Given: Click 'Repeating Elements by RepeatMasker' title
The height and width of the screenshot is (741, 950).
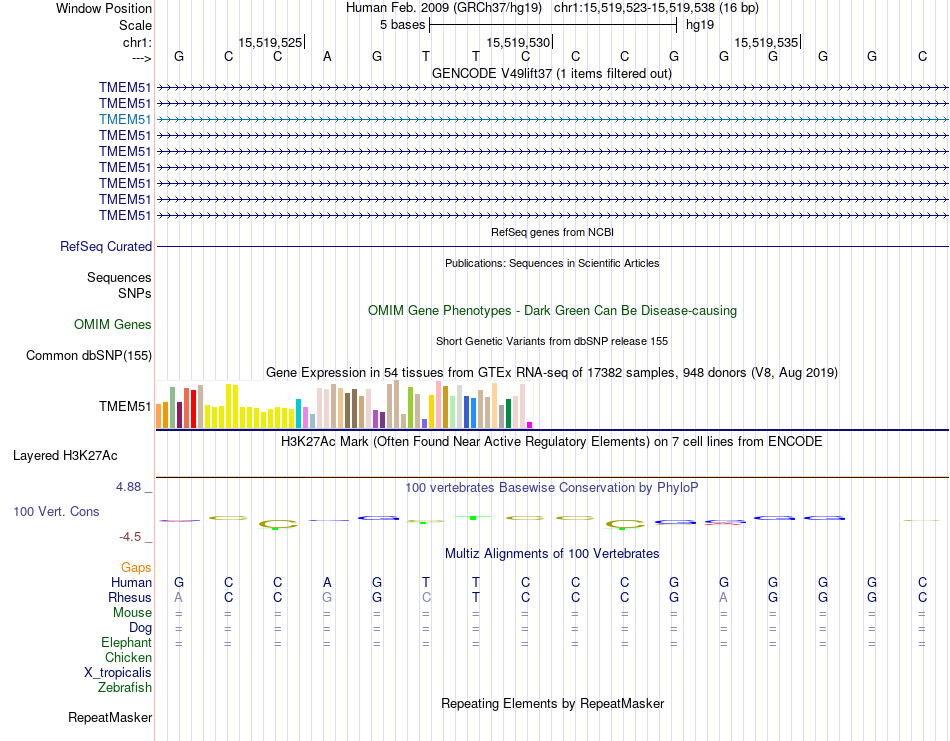Looking at the screenshot, I should pyautogui.click(x=552, y=703).
